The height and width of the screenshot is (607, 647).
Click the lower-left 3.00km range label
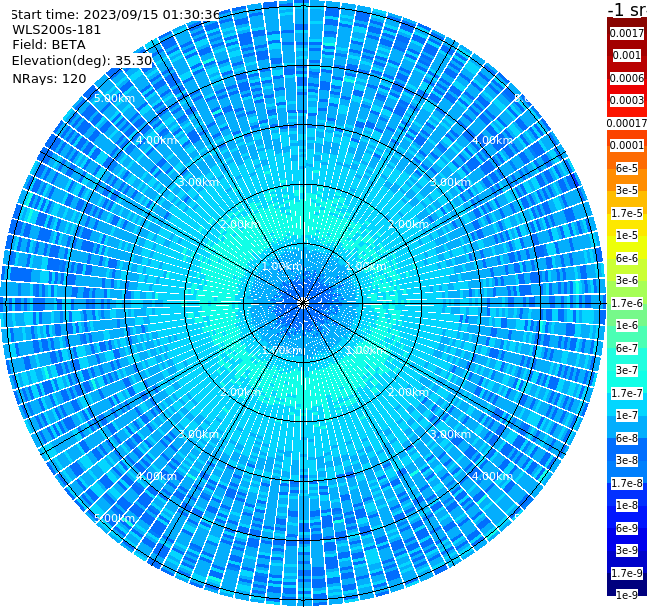198,434
